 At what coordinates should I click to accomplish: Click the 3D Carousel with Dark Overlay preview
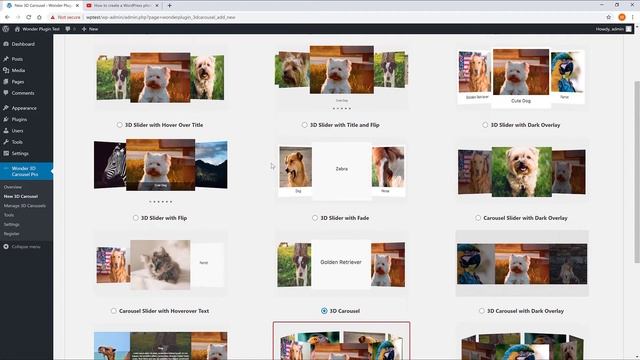pos(522,264)
